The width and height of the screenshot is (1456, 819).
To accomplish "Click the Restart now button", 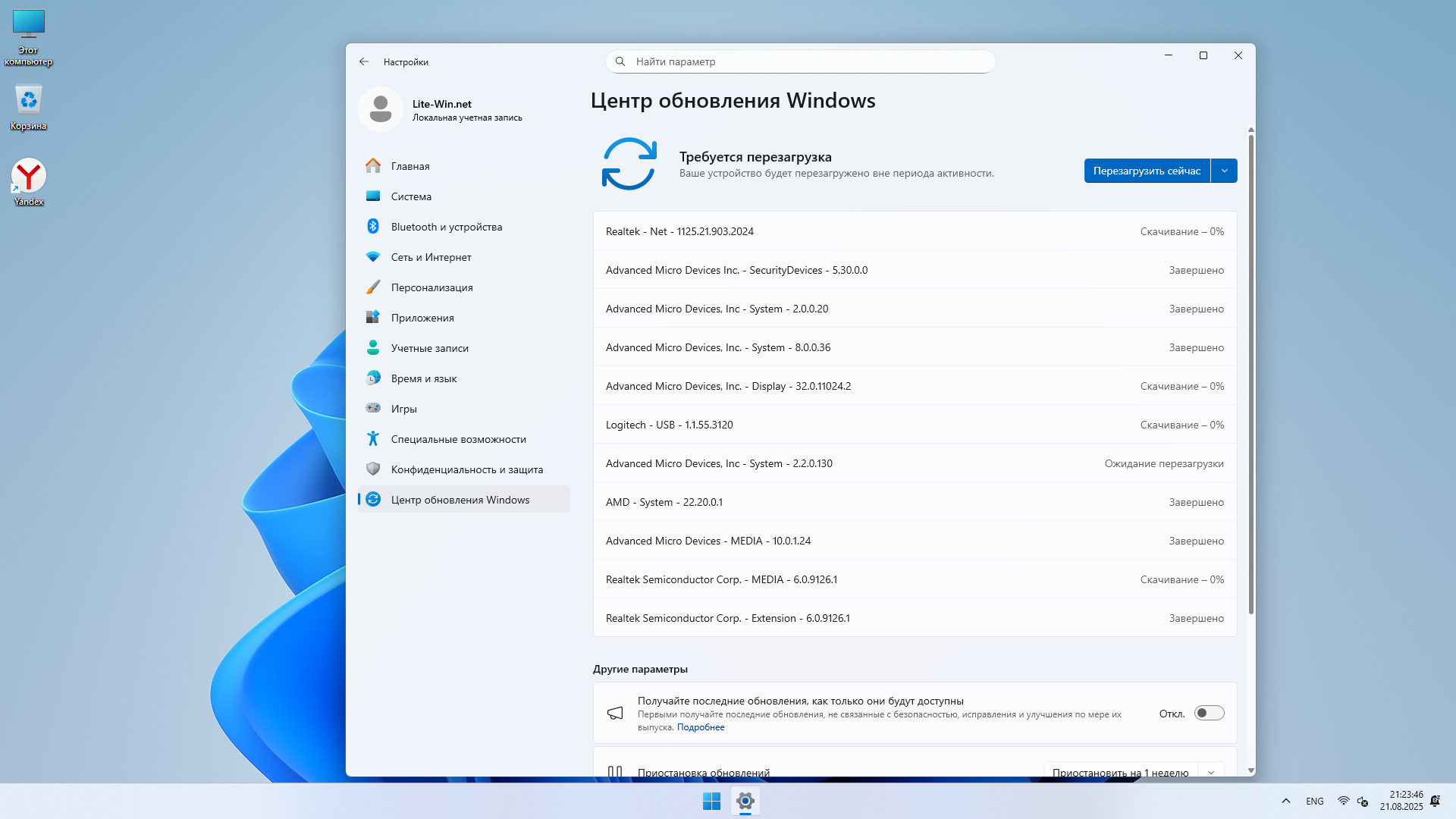I will 1147,171.
